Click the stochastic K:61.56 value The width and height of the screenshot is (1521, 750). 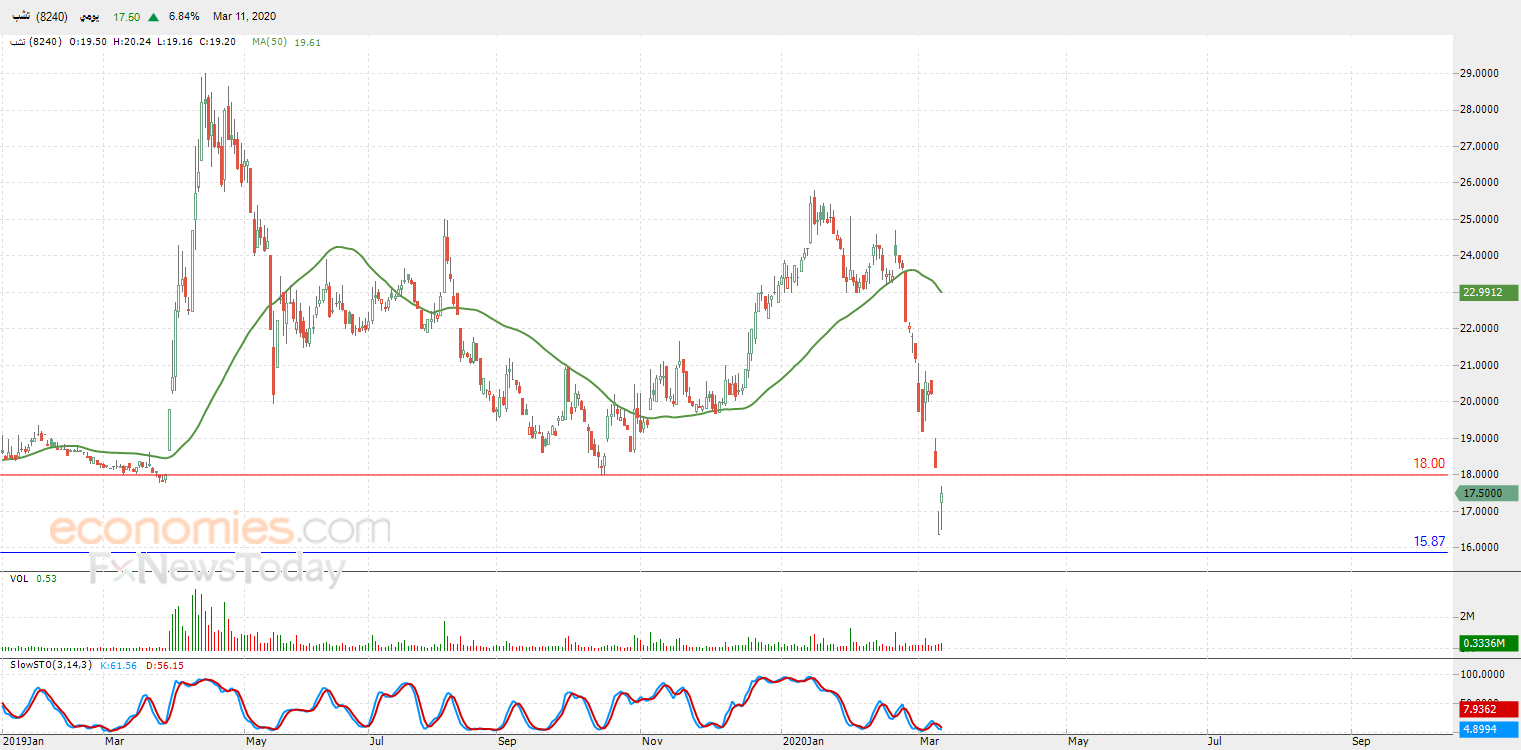coord(119,665)
